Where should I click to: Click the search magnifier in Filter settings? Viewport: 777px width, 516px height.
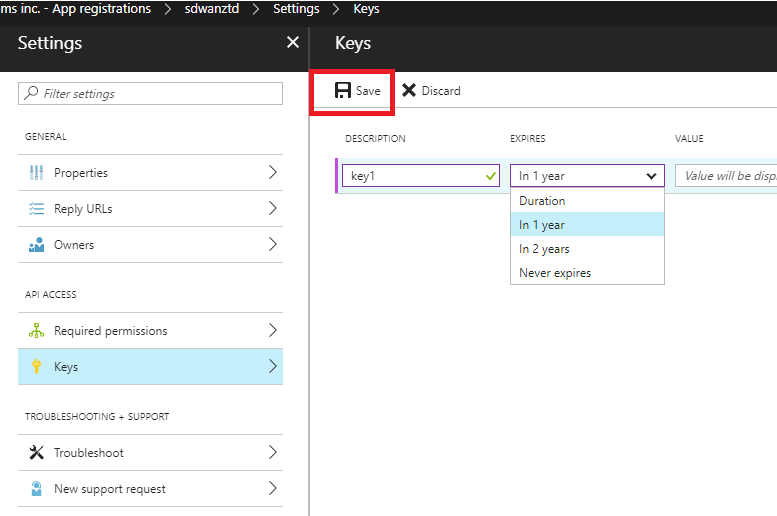pos(31,93)
